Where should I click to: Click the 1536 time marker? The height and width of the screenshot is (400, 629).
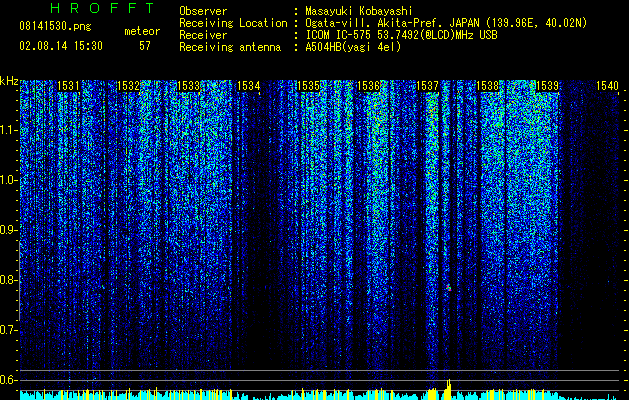point(368,86)
